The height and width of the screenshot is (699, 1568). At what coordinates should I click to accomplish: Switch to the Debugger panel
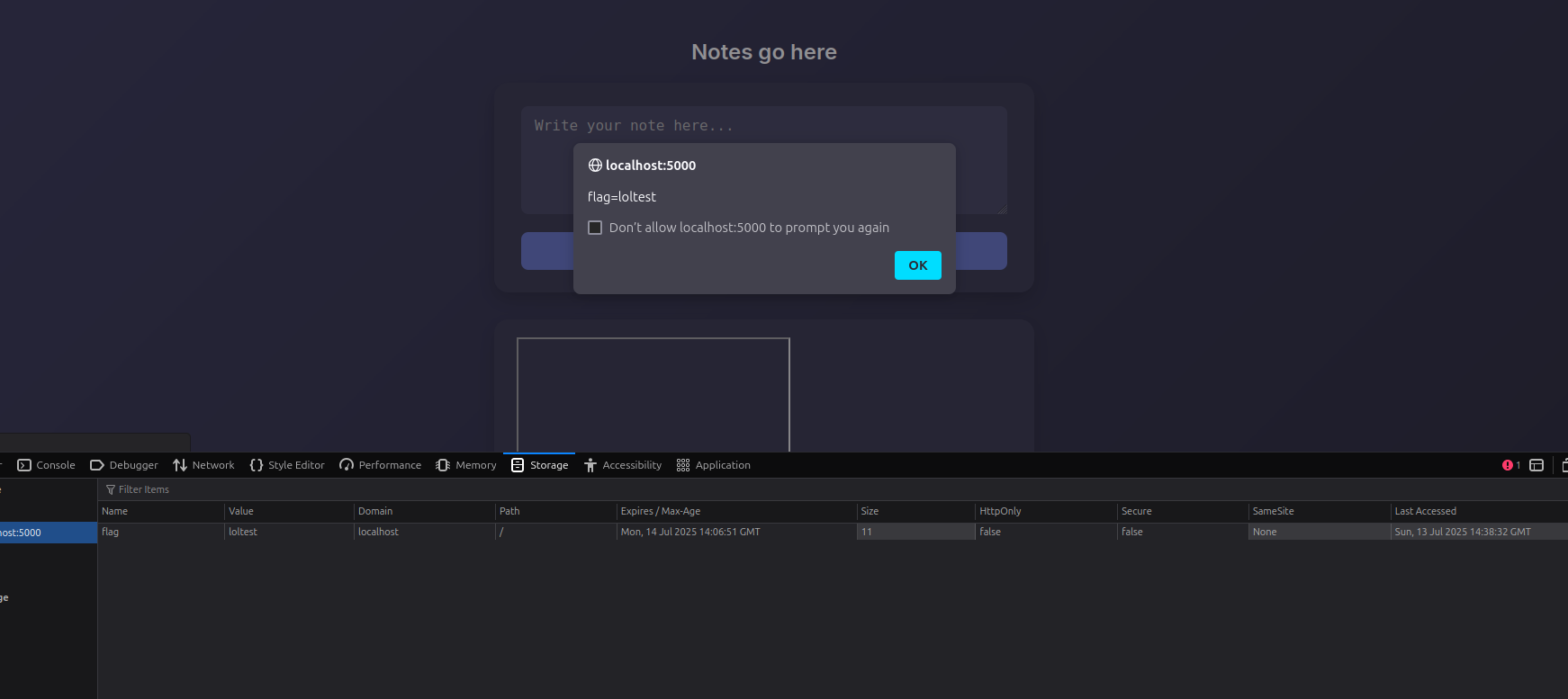pyautogui.click(x=124, y=465)
